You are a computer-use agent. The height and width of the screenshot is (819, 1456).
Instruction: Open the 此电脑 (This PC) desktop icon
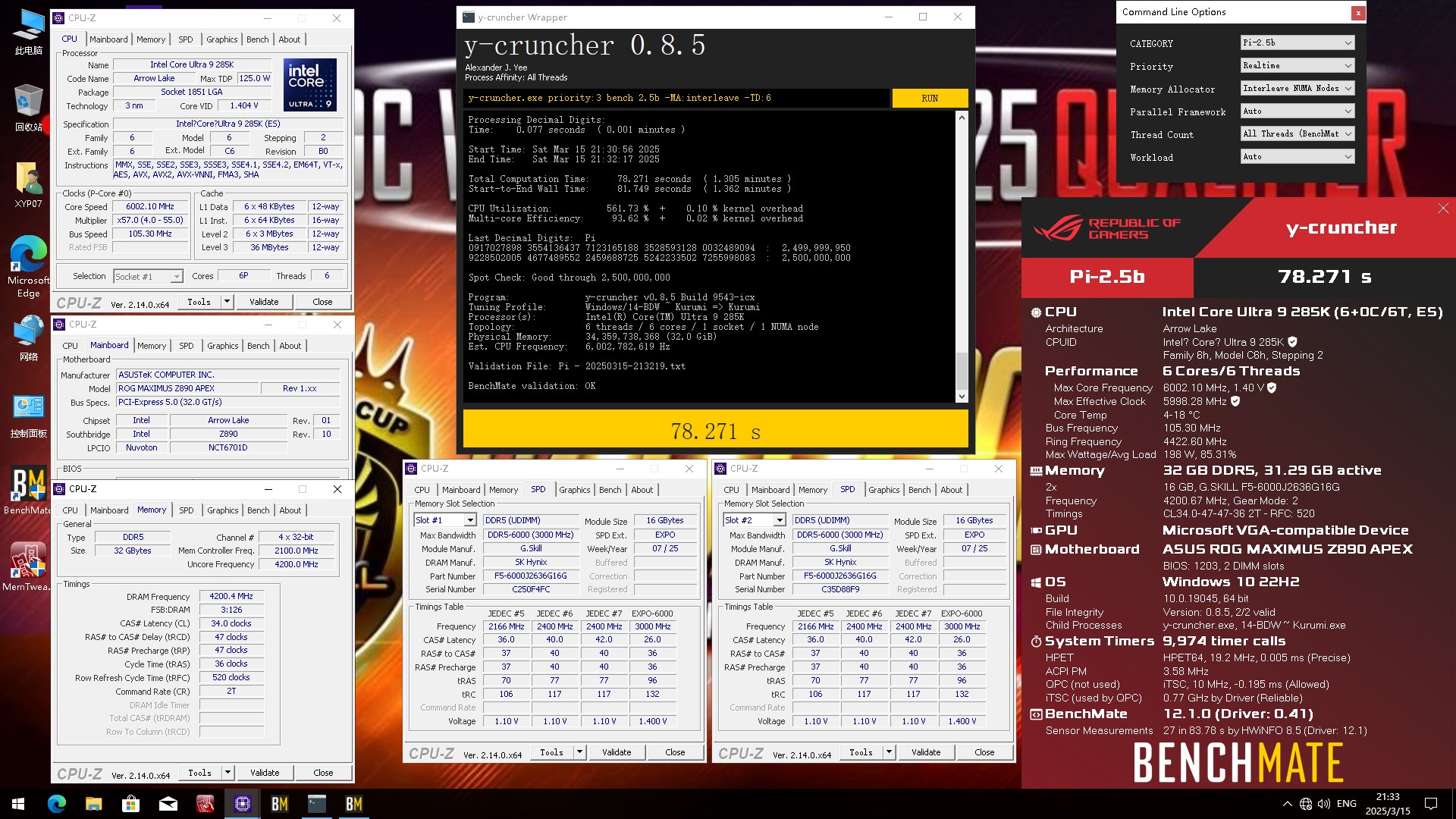pyautogui.click(x=28, y=32)
